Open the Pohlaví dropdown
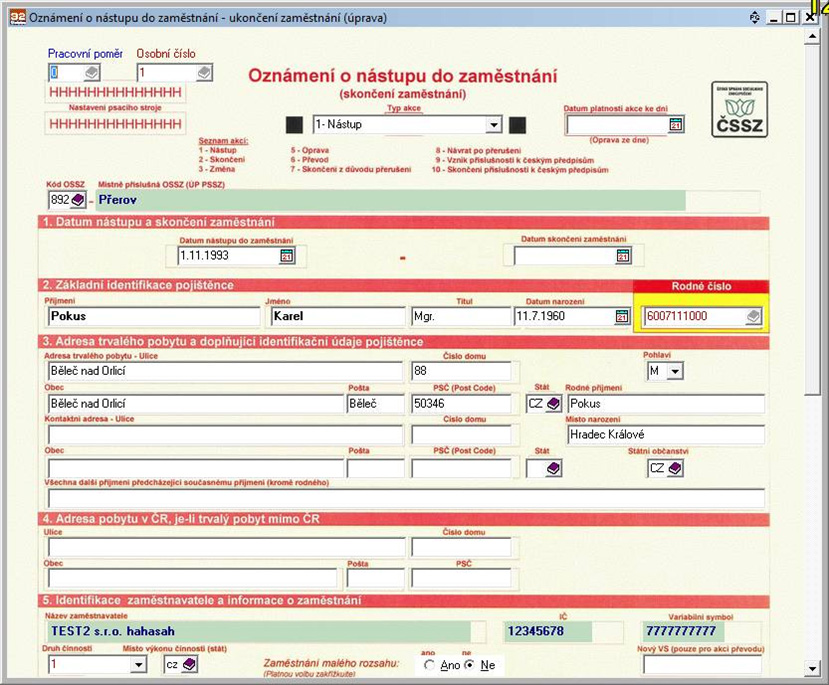Viewport: 829px width, 685px height. [675, 371]
